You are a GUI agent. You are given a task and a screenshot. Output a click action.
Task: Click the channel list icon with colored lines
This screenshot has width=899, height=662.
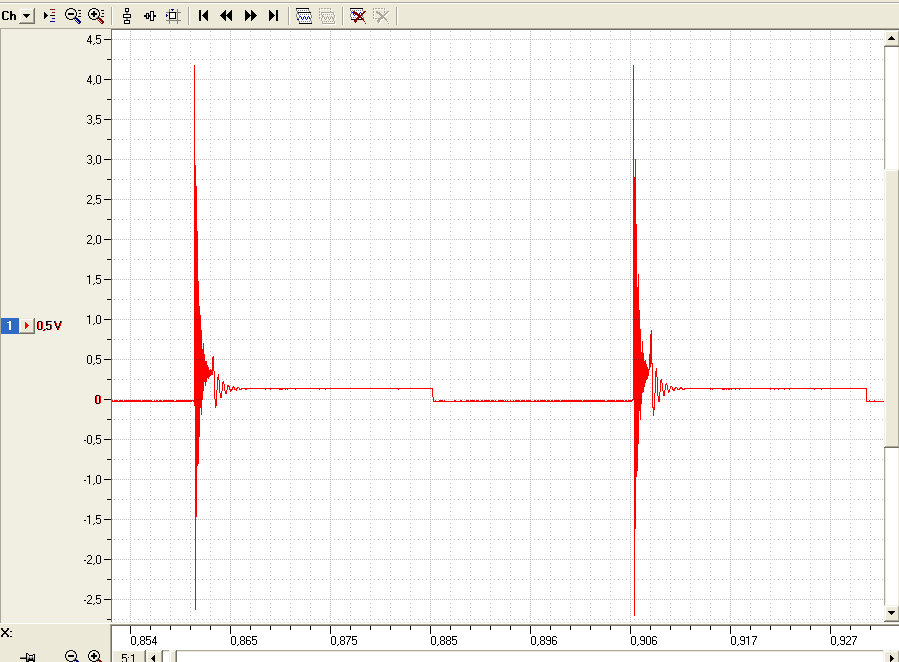(x=50, y=16)
